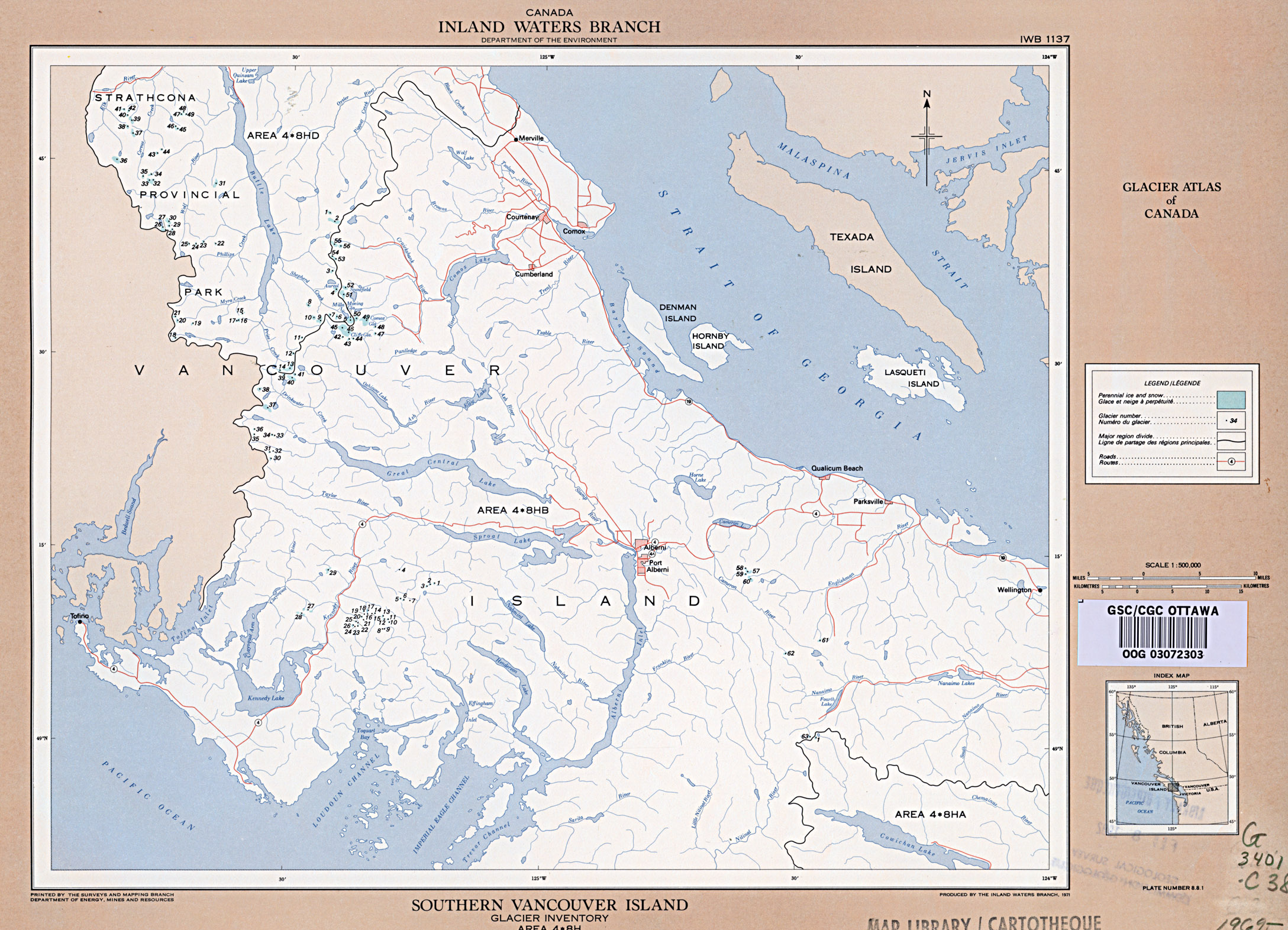Click the perennial ice and snow legend swatch

pyautogui.click(x=1231, y=399)
